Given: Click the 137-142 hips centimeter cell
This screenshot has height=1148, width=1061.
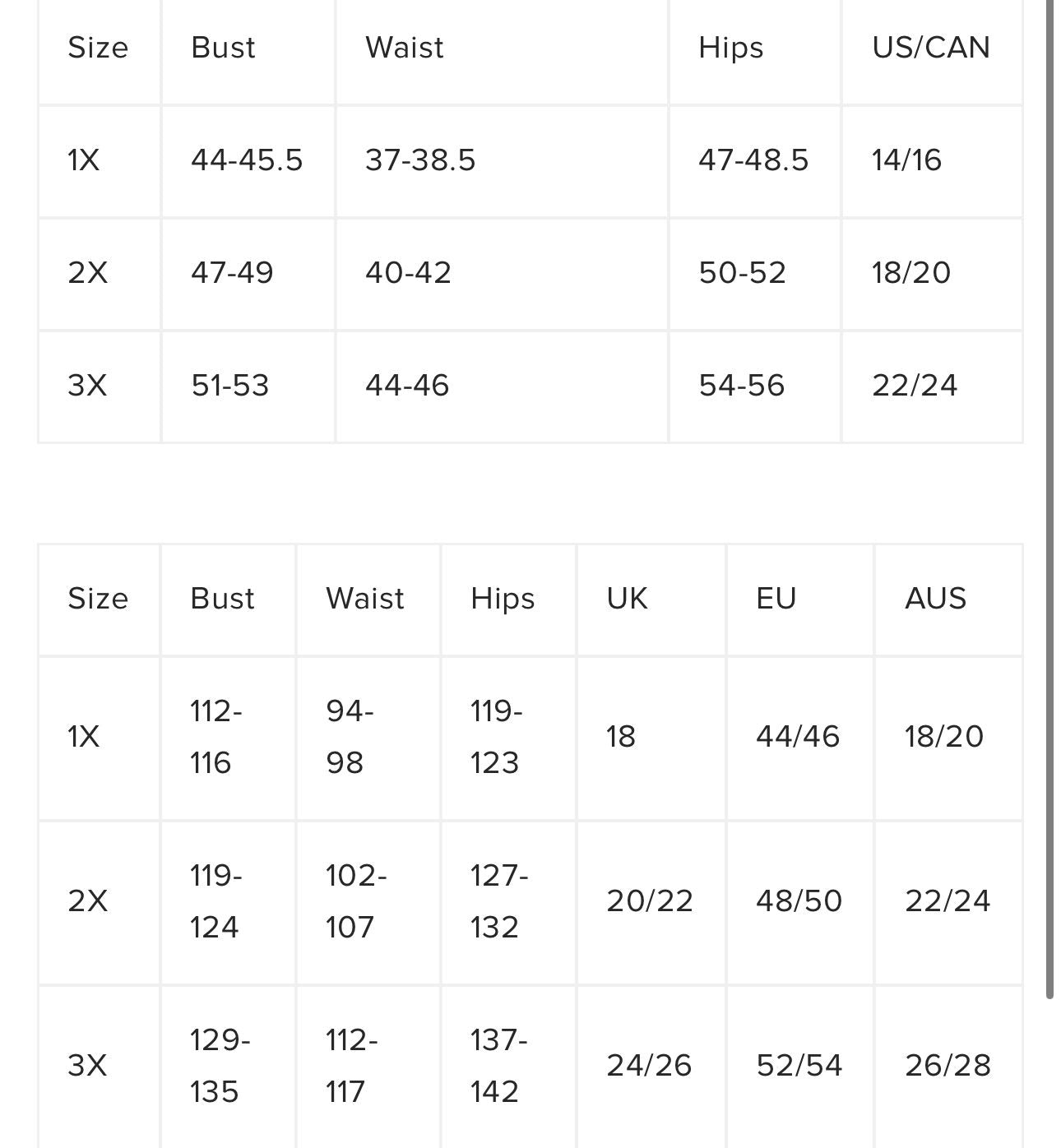Looking at the screenshot, I should point(498,1066).
